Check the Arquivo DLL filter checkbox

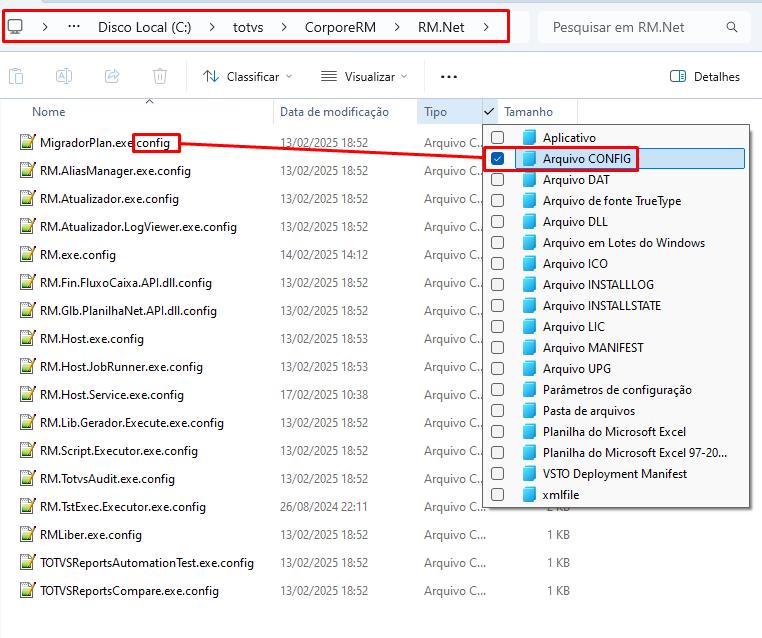click(497, 222)
